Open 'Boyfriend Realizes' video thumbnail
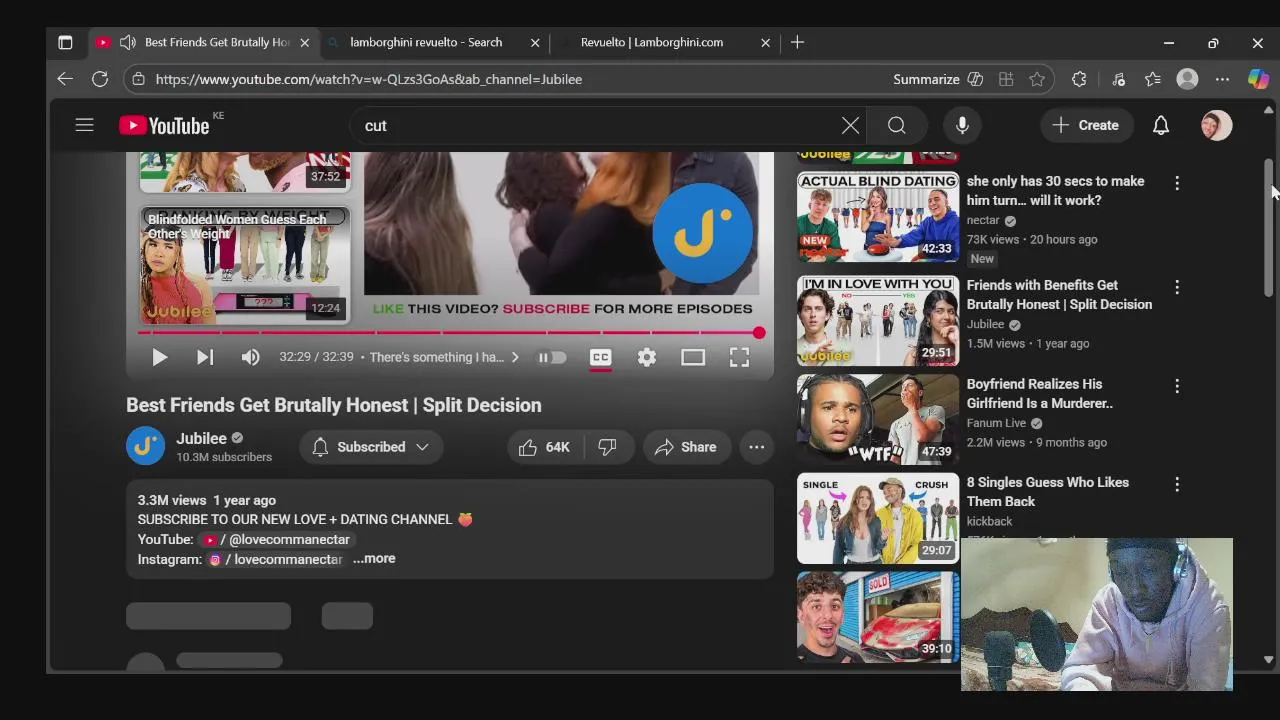This screenshot has width=1280, height=720. [878, 419]
